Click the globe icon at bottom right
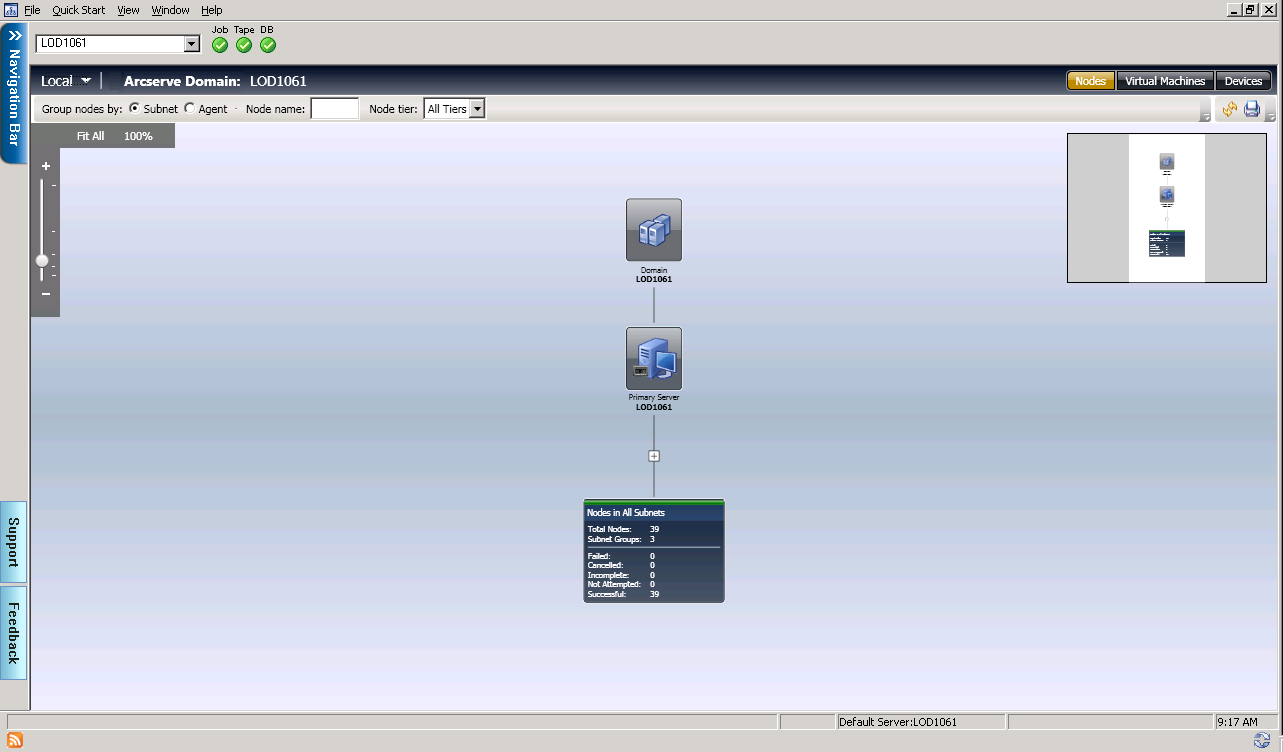The height and width of the screenshot is (752, 1283). (x=1262, y=740)
